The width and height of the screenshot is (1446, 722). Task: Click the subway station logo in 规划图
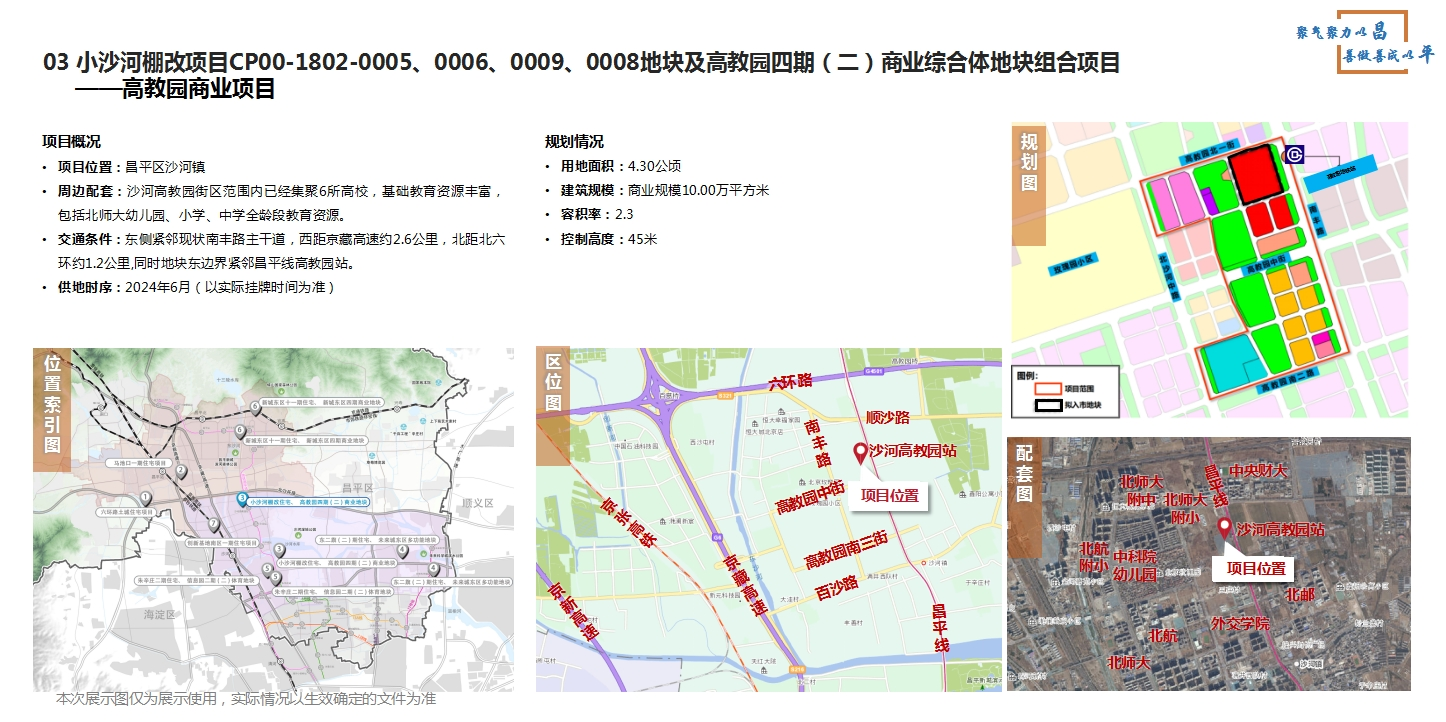1294,155
